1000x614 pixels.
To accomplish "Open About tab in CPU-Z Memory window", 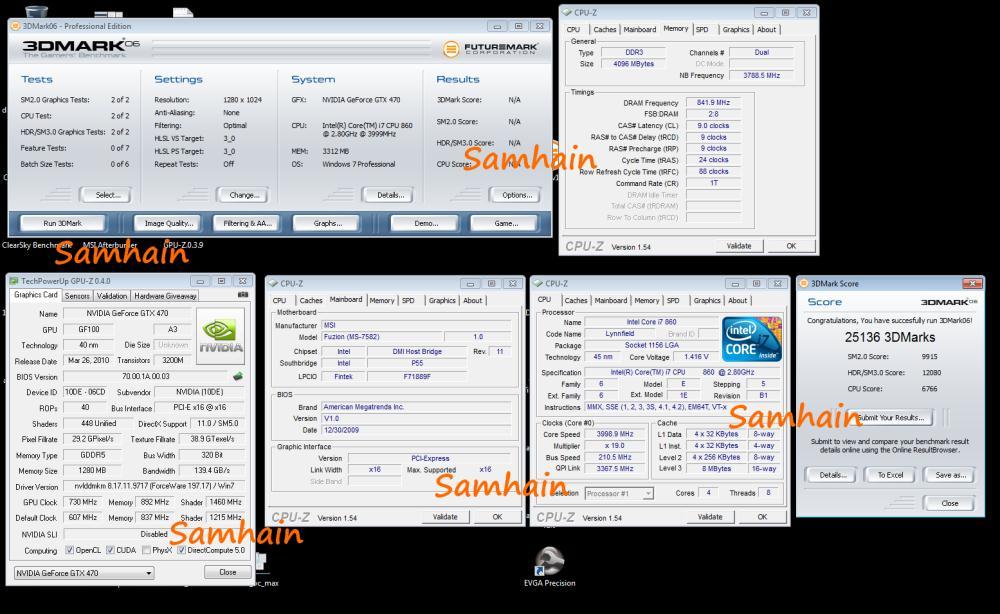I will click(x=767, y=29).
